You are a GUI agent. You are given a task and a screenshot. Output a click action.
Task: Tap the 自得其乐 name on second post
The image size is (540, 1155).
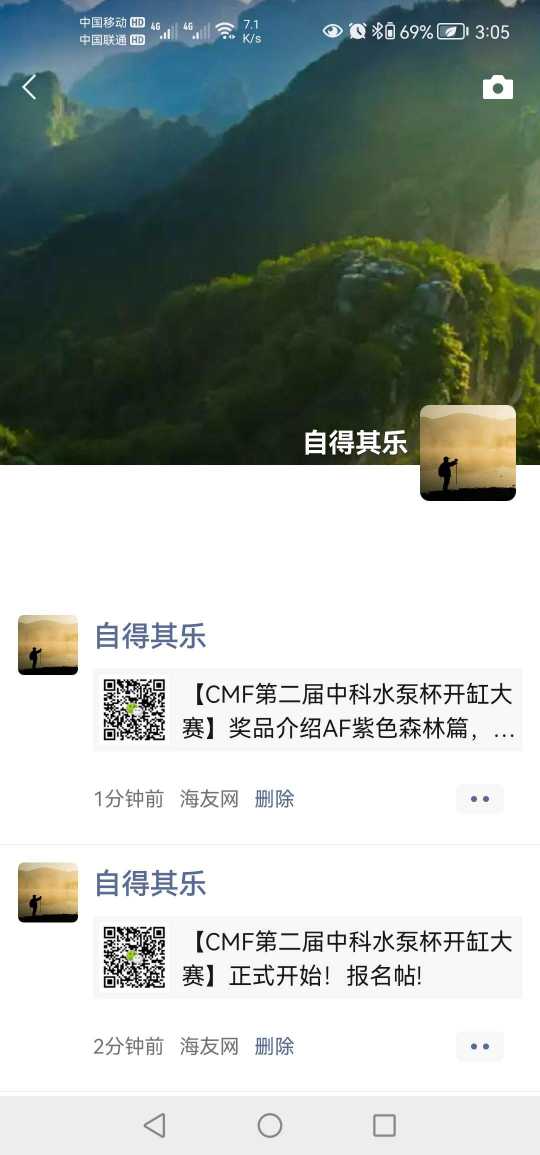point(150,883)
